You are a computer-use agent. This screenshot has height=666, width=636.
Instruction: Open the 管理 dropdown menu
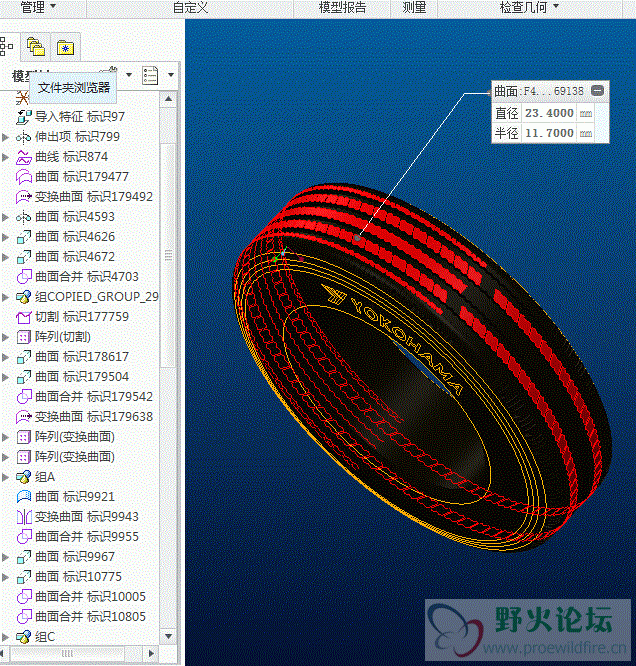[38, 7]
